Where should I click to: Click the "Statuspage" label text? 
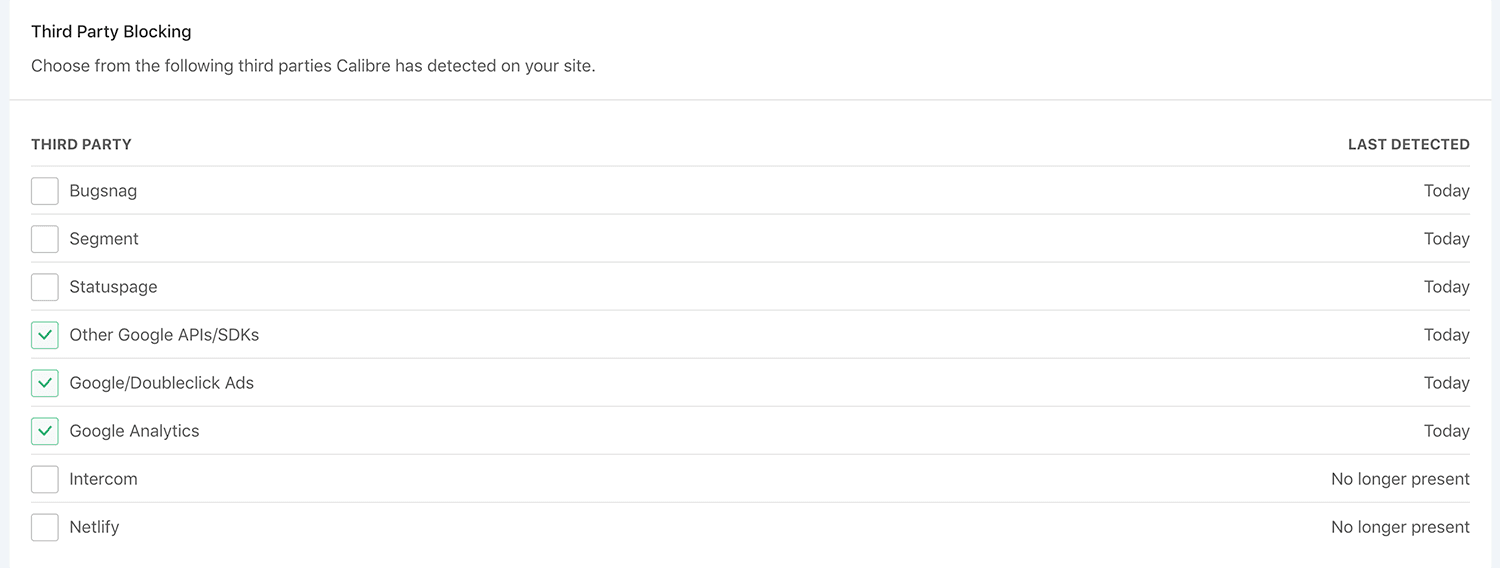click(x=113, y=287)
